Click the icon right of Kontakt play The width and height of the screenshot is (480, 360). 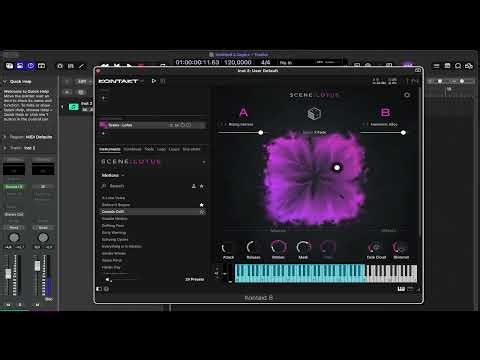[163, 81]
